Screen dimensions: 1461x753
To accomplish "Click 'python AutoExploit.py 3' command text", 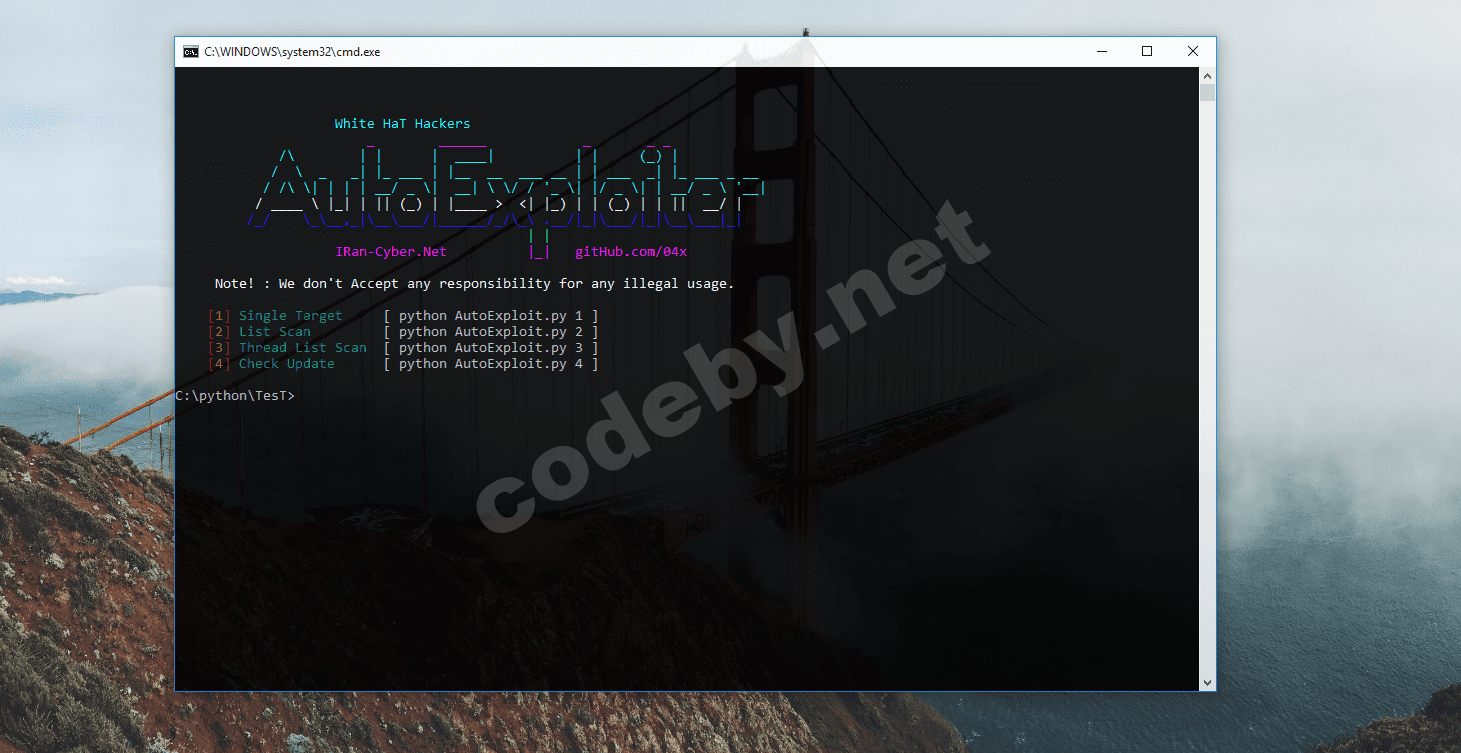I will click(490, 348).
